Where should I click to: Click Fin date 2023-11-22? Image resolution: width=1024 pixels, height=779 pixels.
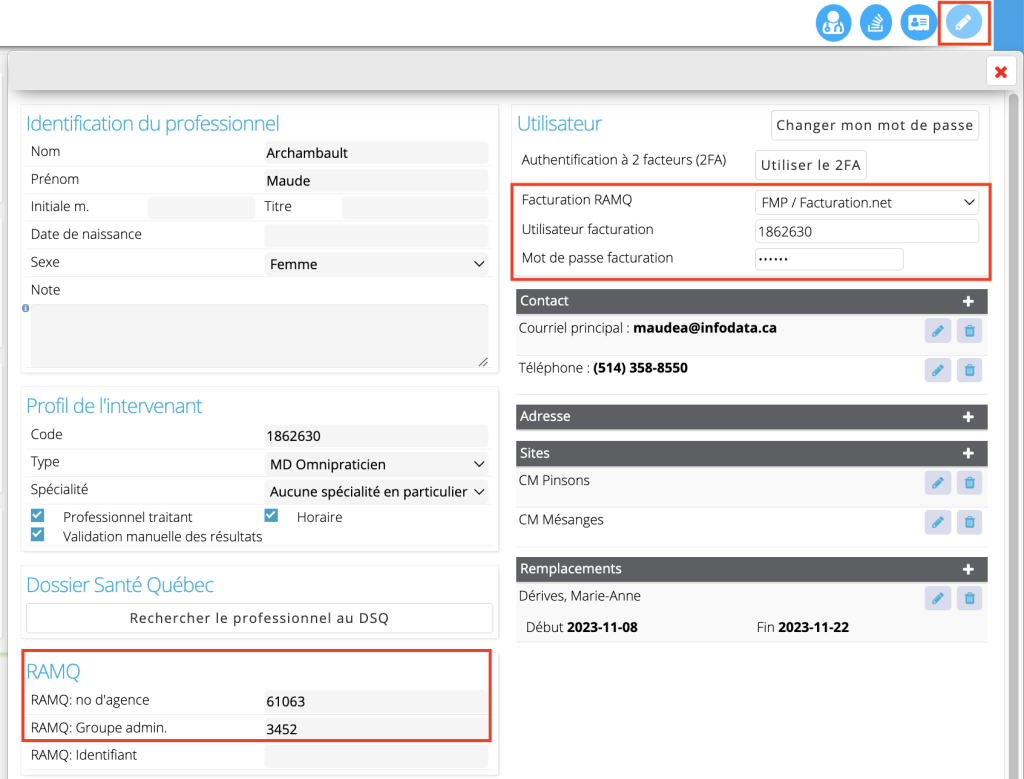click(x=814, y=628)
